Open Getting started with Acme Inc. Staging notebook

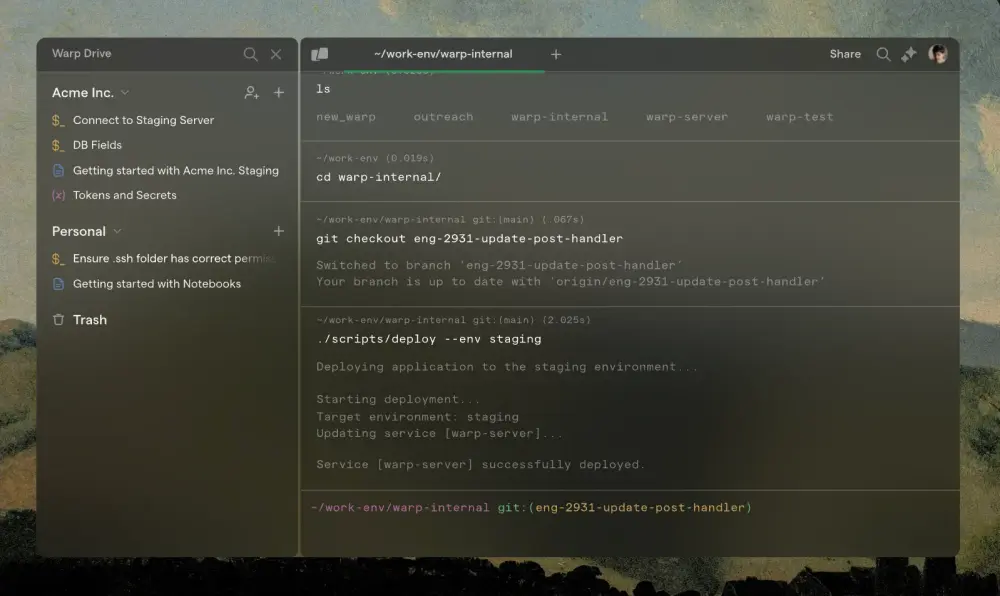(x=175, y=170)
